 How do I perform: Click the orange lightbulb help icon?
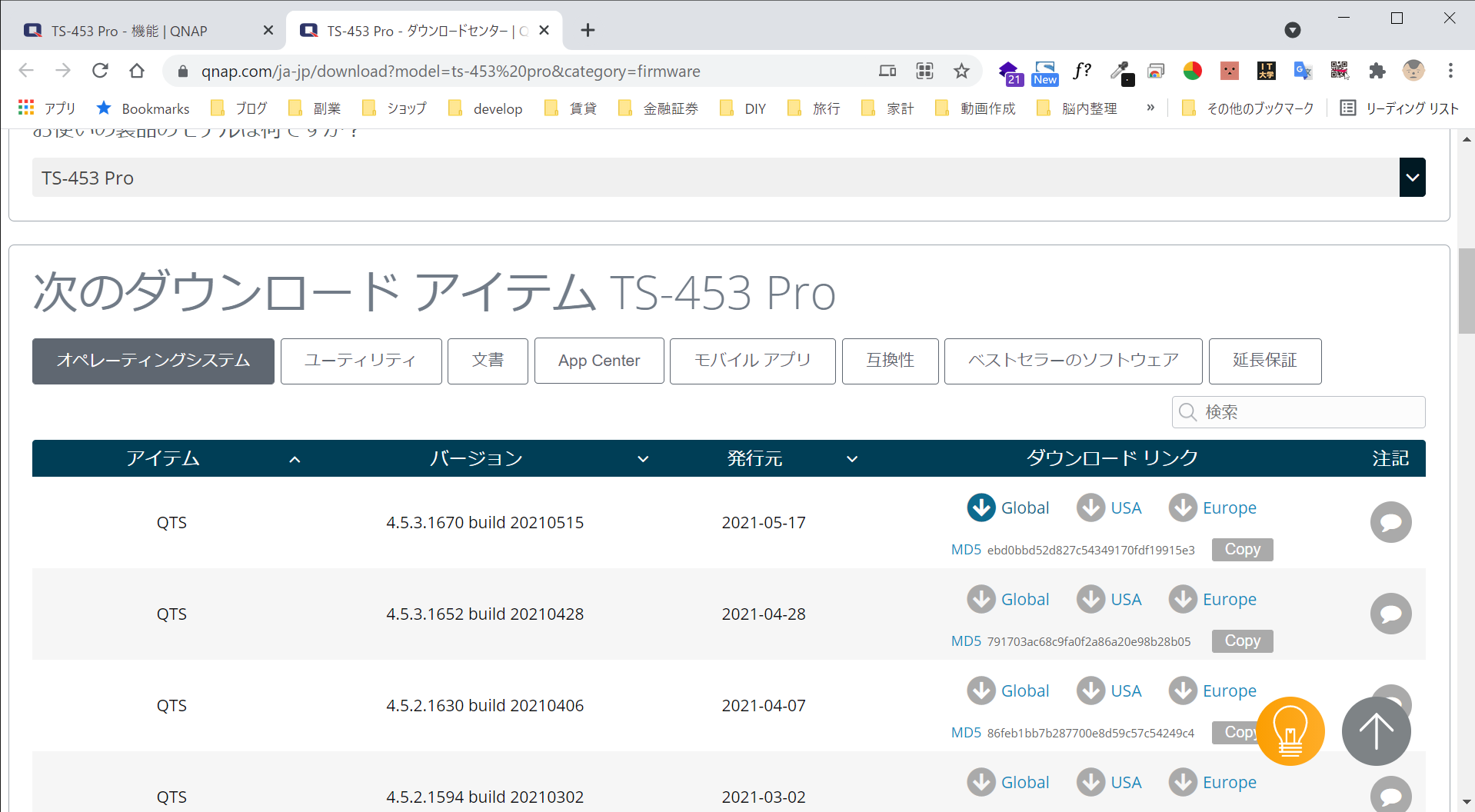(1290, 731)
